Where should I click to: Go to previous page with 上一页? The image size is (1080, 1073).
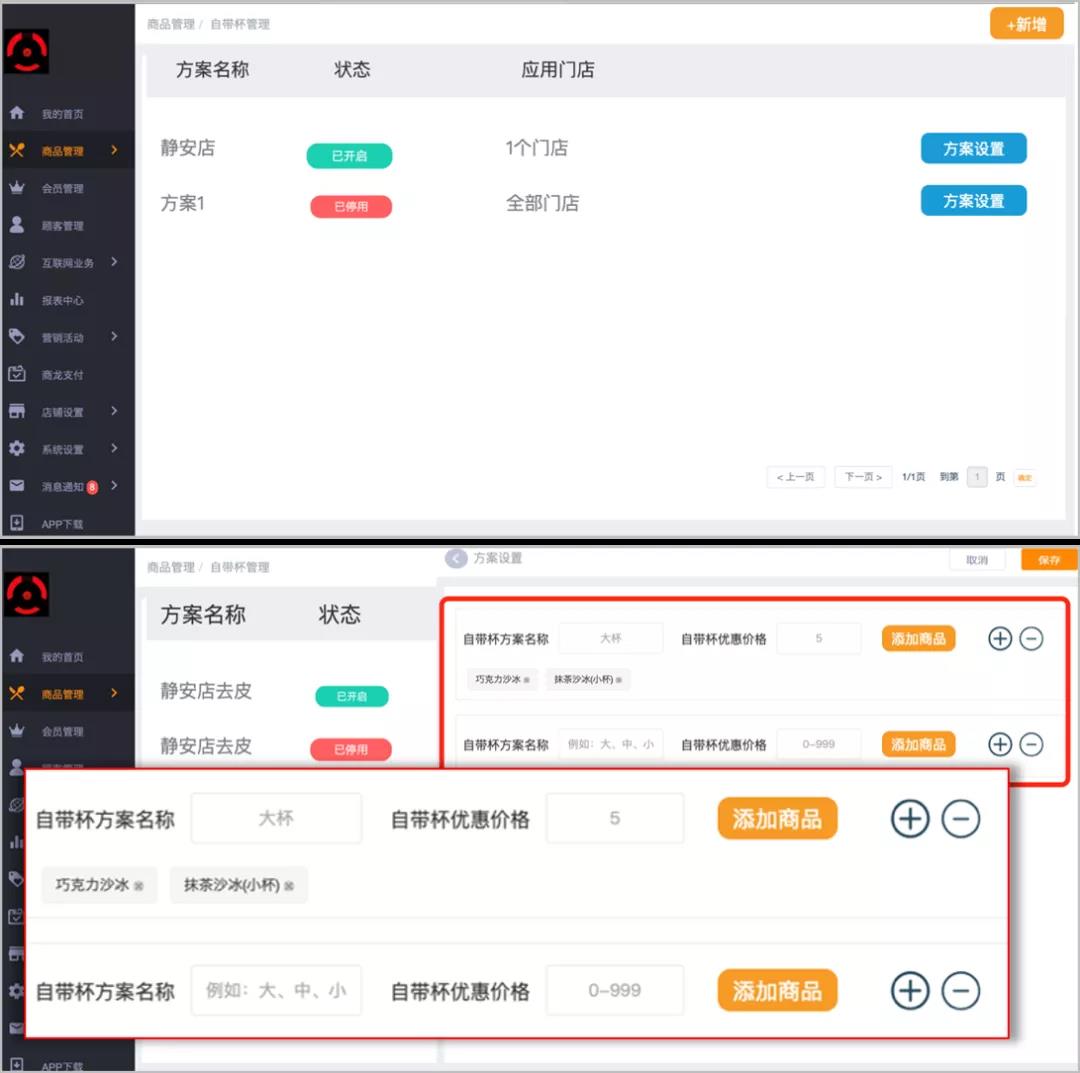click(796, 477)
